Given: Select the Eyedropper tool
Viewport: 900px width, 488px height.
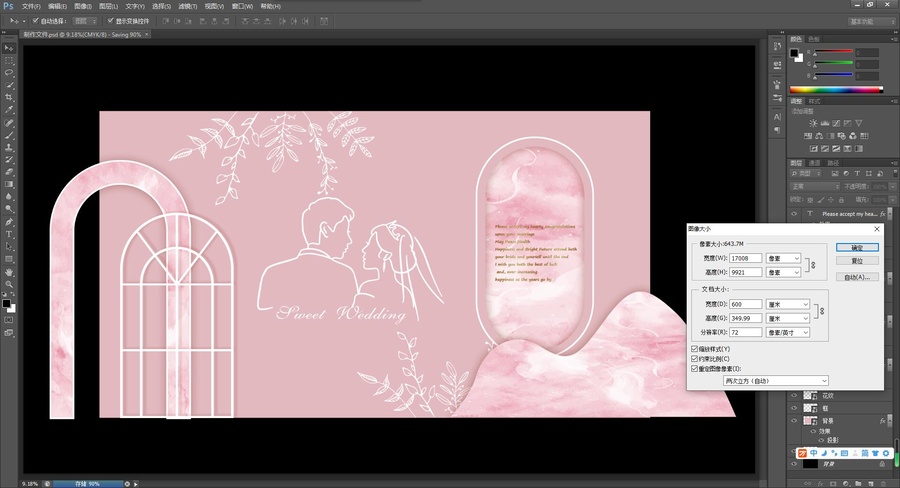Looking at the screenshot, I should [x=9, y=110].
